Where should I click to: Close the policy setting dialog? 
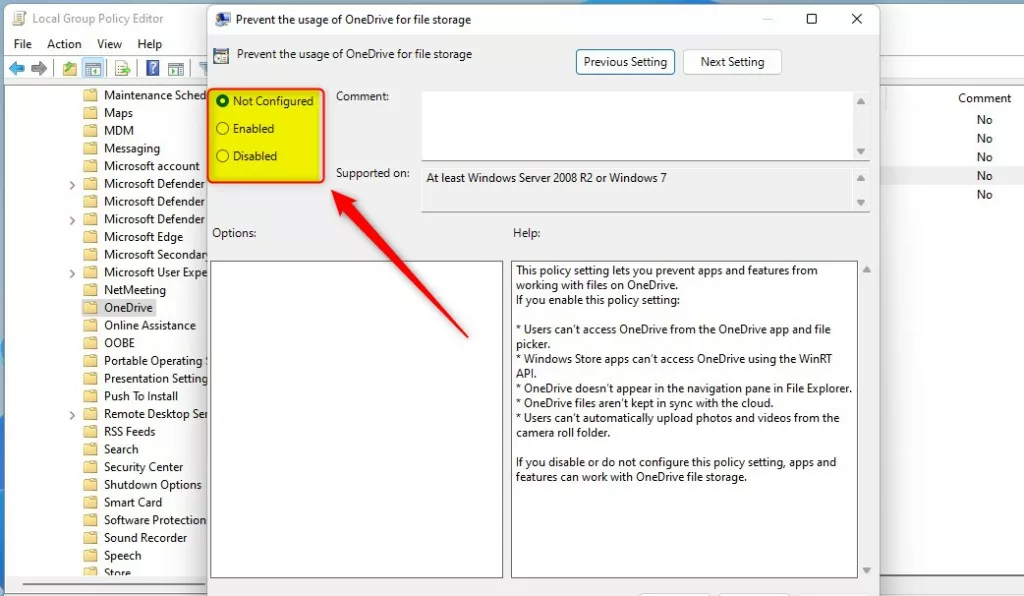click(857, 19)
